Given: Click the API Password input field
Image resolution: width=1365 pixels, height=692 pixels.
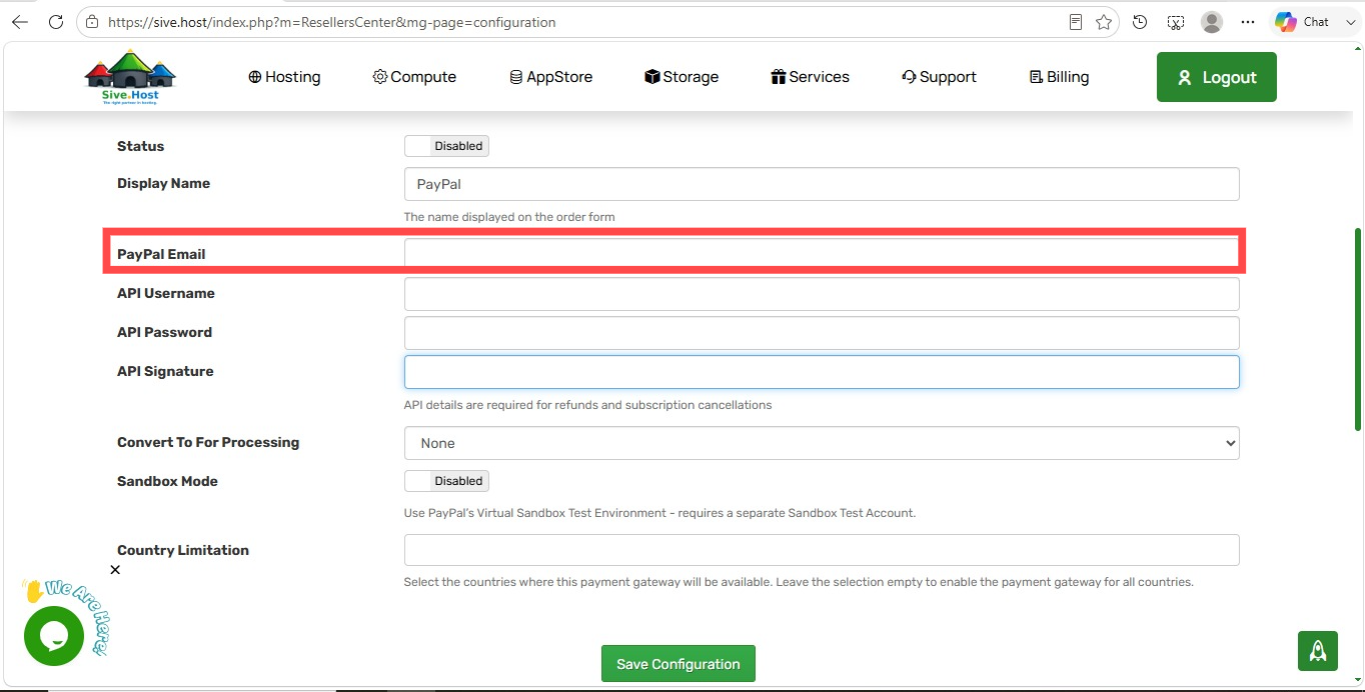Looking at the screenshot, I should pyautogui.click(x=821, y=333).
